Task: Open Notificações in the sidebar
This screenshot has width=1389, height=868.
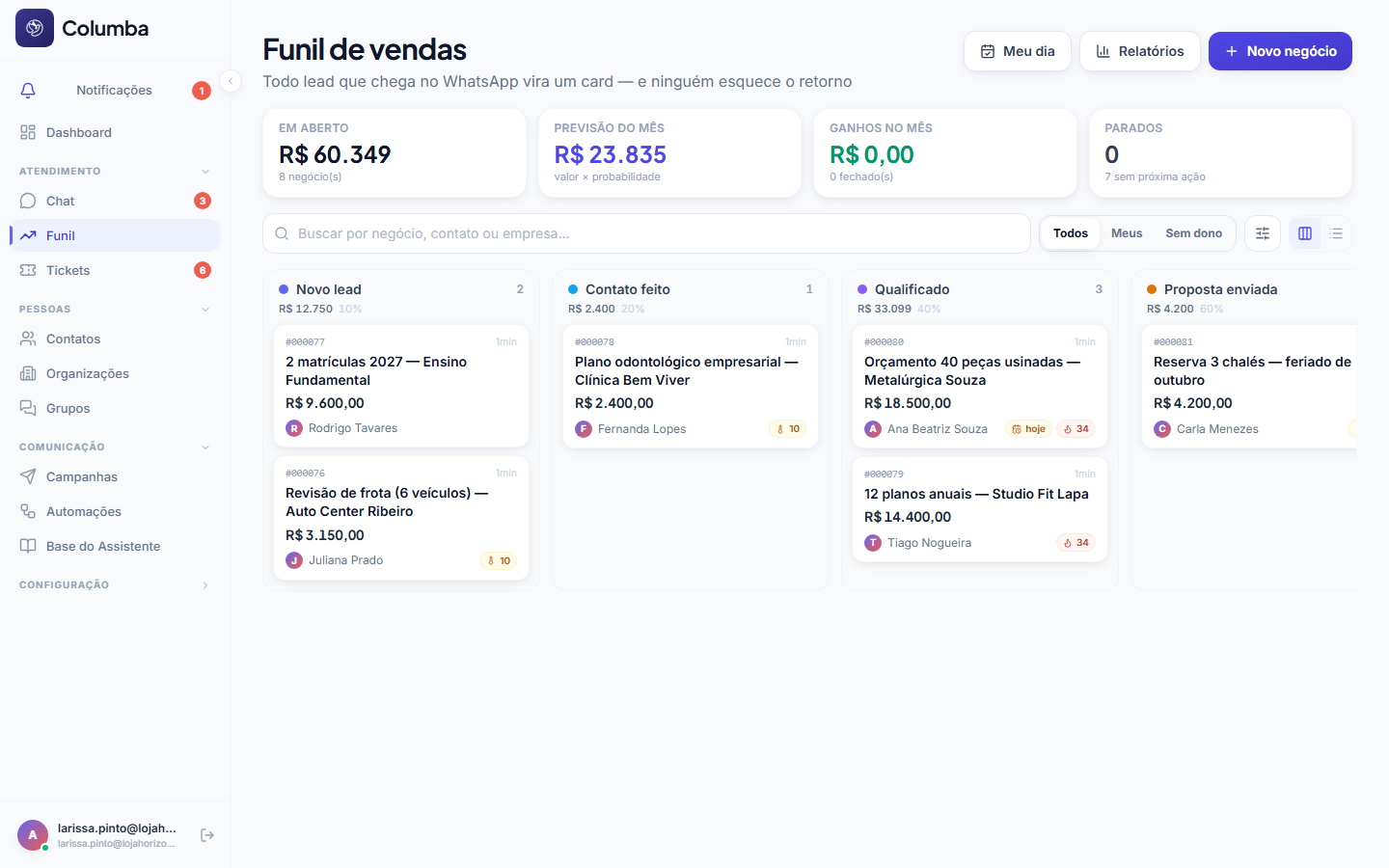Action: pos(115,90)
